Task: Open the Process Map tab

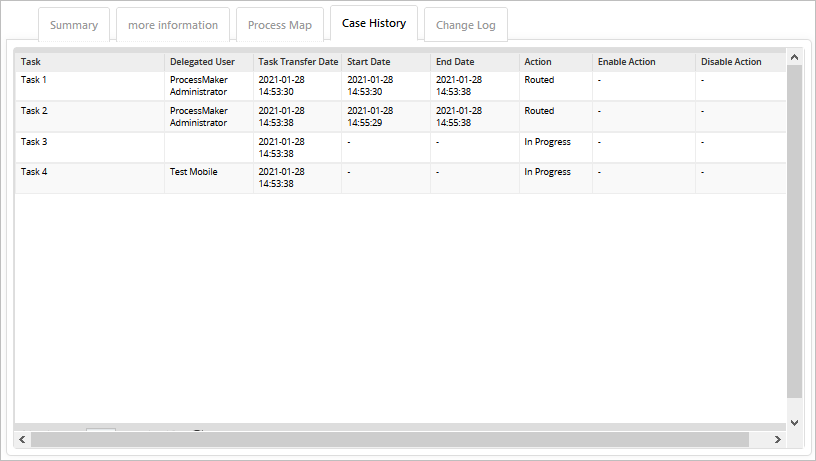Action: (280, 25)
